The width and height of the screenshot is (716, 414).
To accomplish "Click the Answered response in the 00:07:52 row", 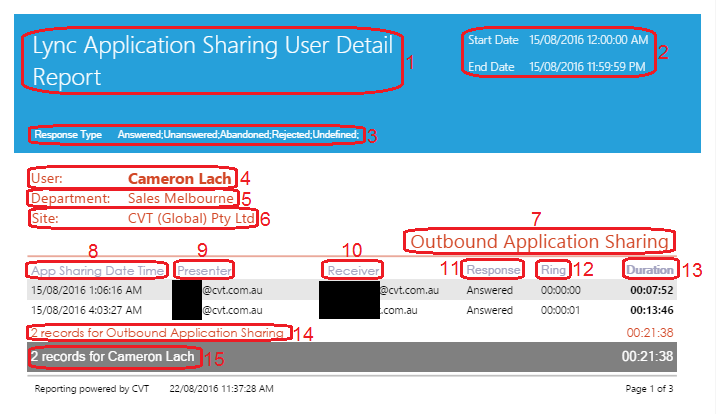I will point(490,290).
